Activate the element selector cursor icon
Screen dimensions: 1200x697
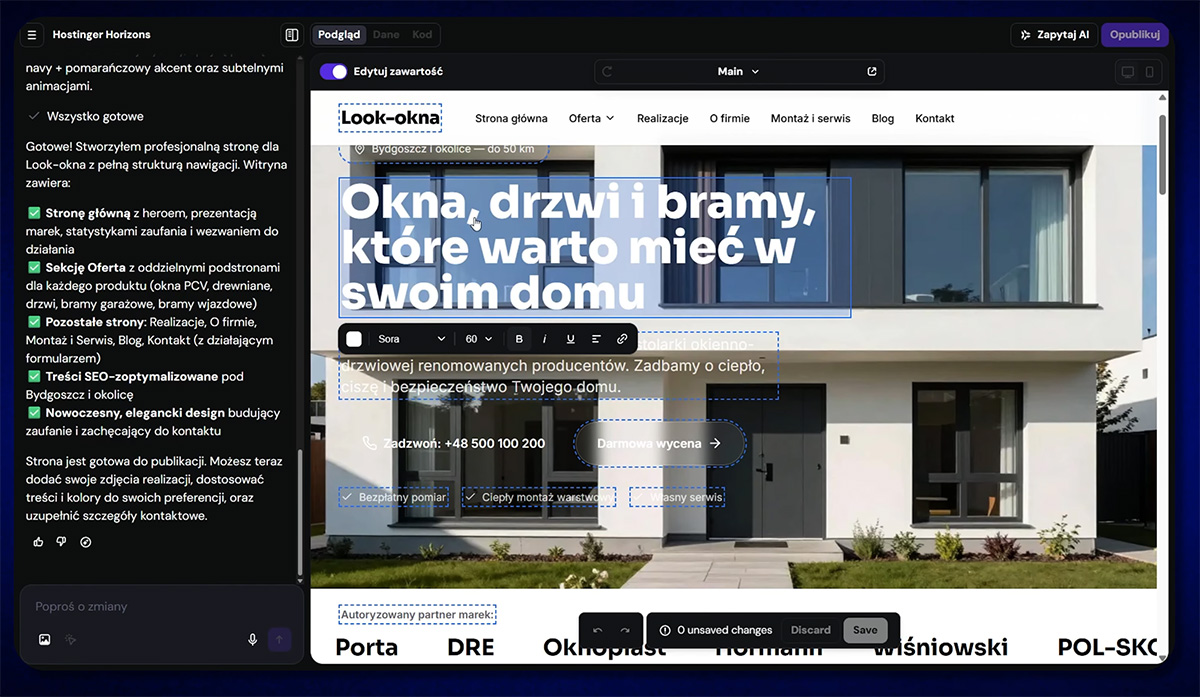coord(71,639)
